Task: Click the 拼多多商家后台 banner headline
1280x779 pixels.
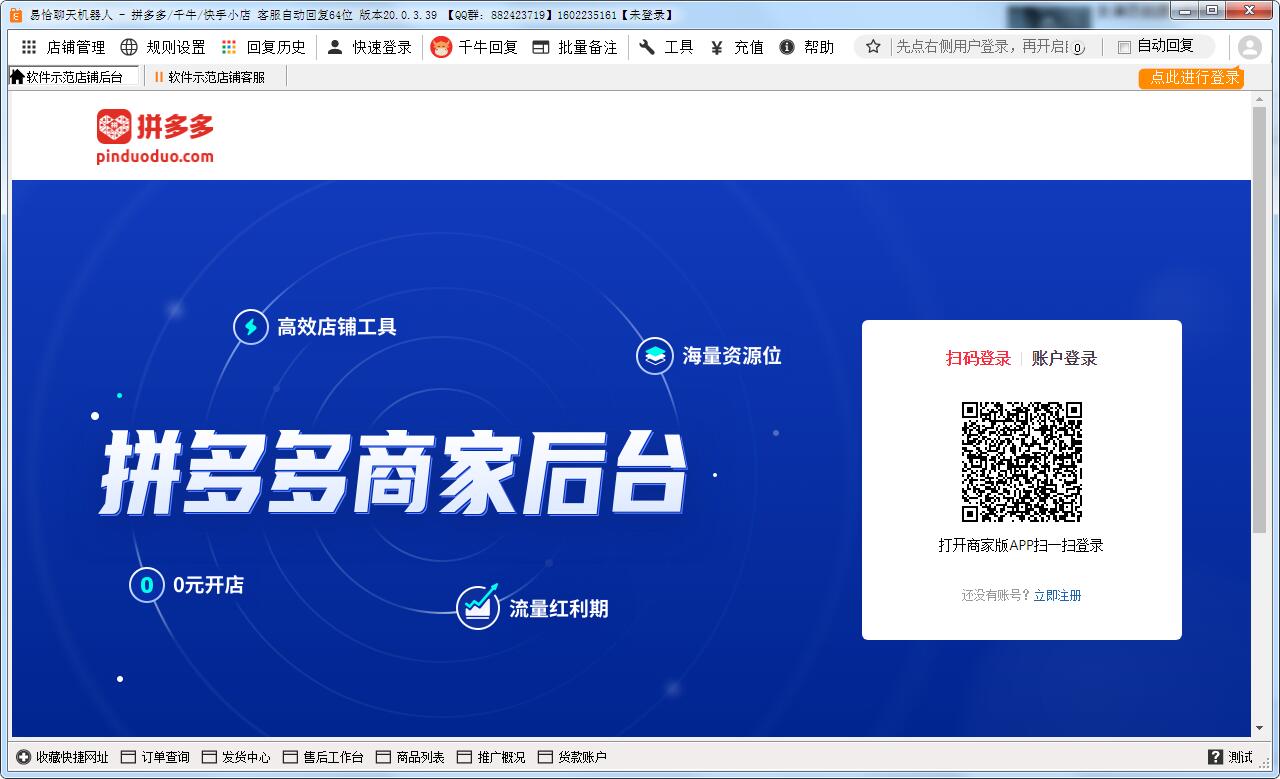Action: [393, 472]
